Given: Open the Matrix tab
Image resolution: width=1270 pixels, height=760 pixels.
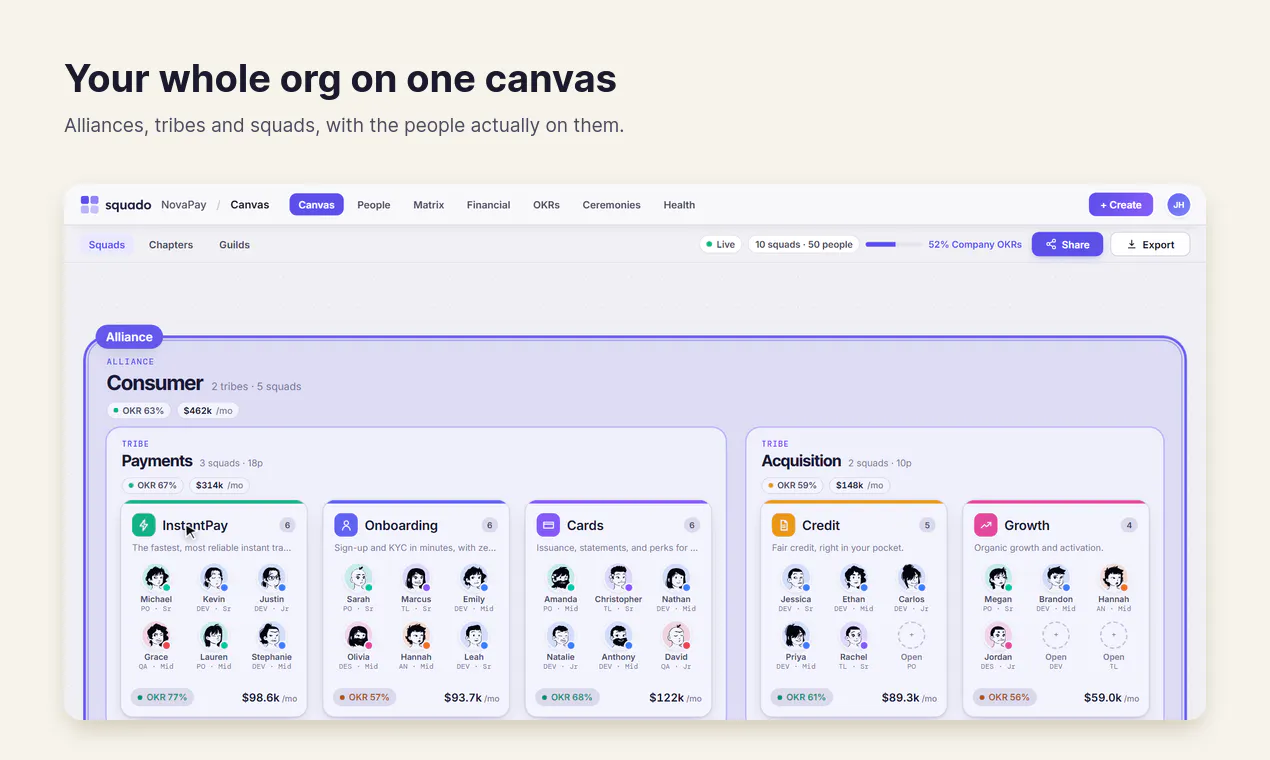Looking at the screenshot, I should [429, 204].
